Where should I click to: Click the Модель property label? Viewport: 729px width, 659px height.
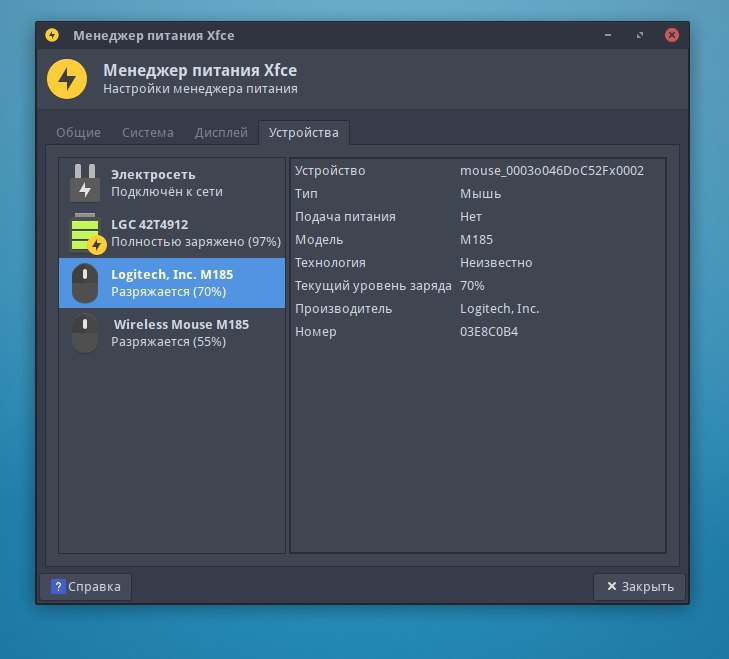(x=319, y=240)
